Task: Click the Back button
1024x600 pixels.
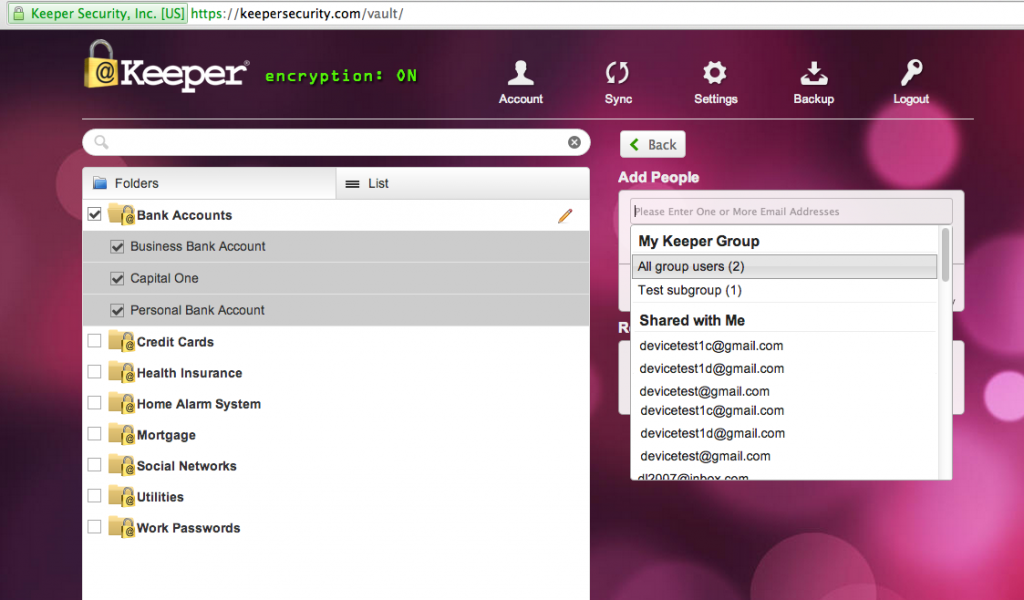Action: 652,145
